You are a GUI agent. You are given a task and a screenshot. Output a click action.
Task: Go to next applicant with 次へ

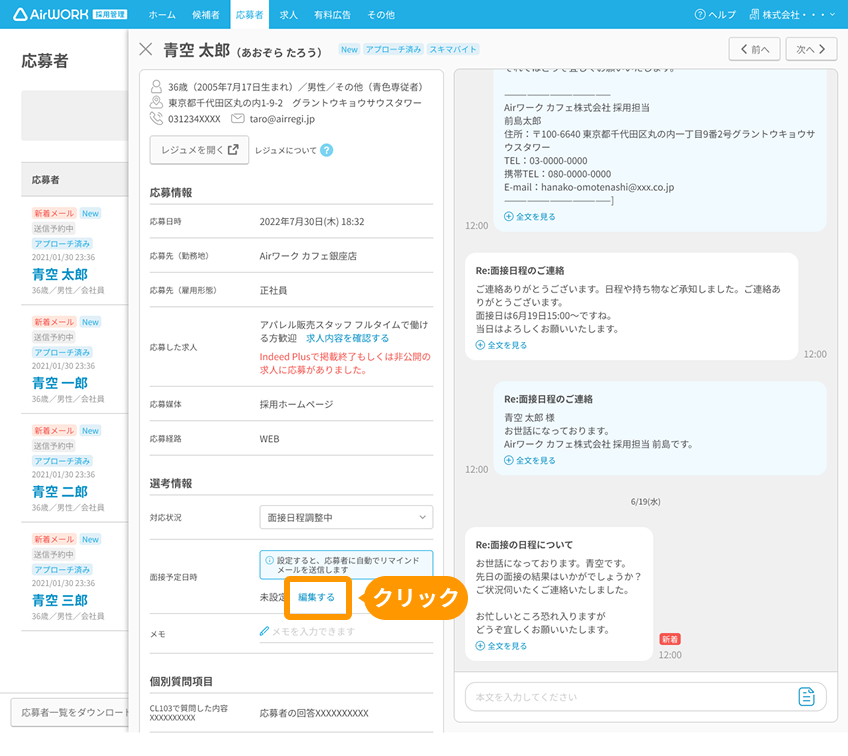pos(811,49)
